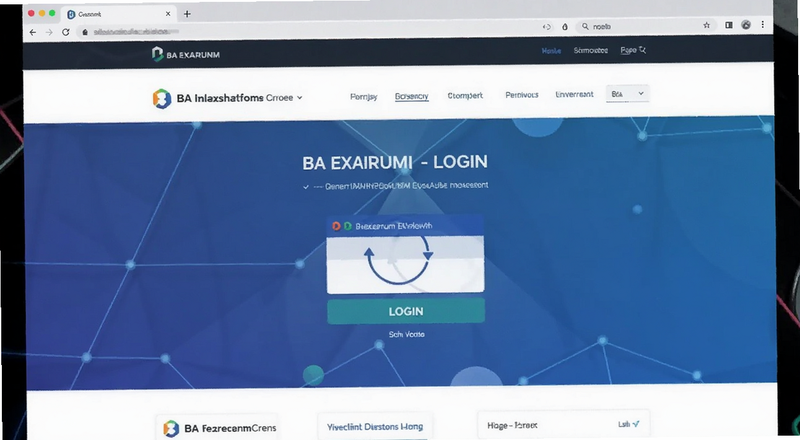Click the BA EXARUNM logo in dark header
This screenshot has height=440, width=800.
coord(186,54)
